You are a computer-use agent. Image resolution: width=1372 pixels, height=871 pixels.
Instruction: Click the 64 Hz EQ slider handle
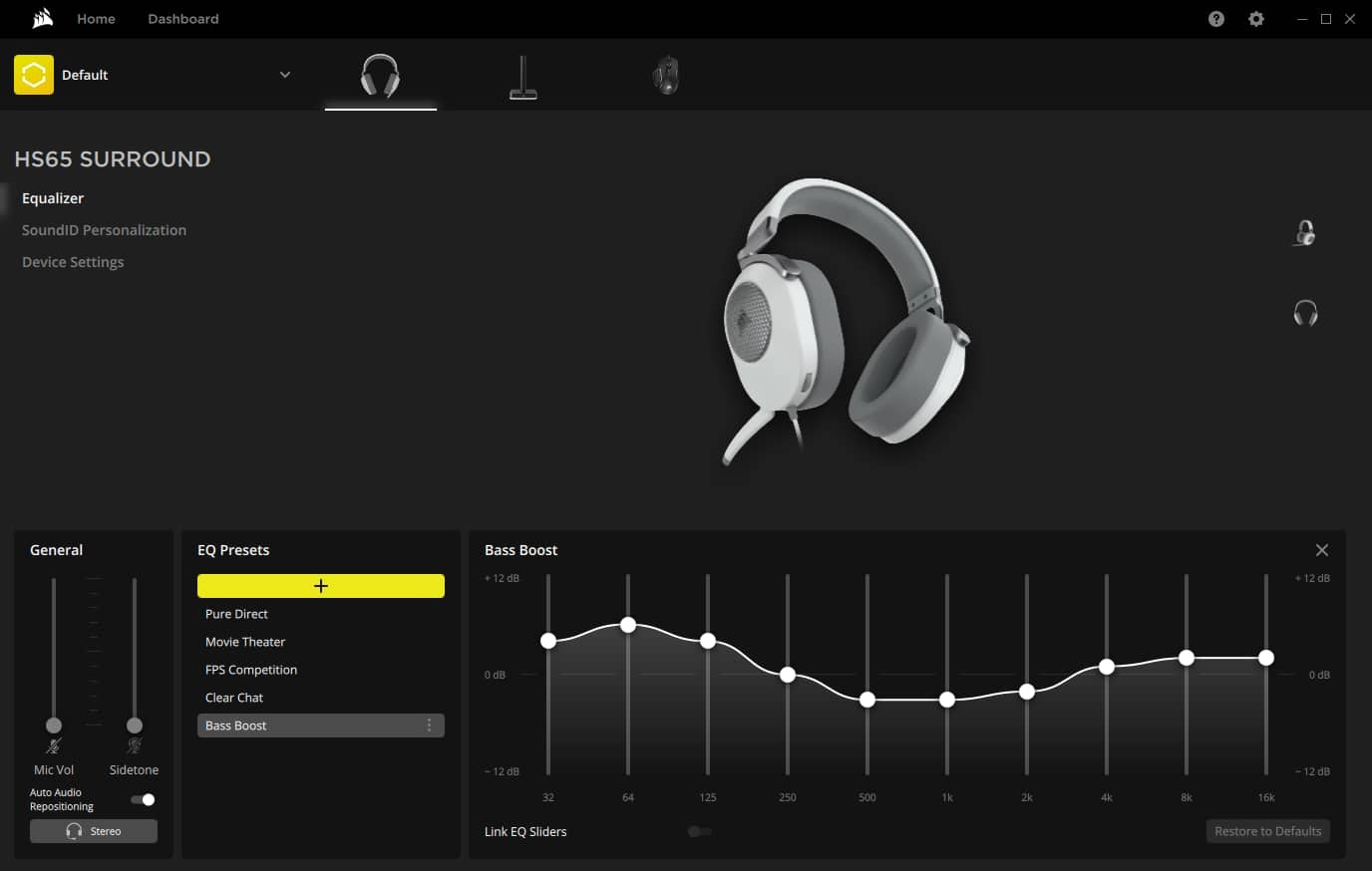coord(628,625)
